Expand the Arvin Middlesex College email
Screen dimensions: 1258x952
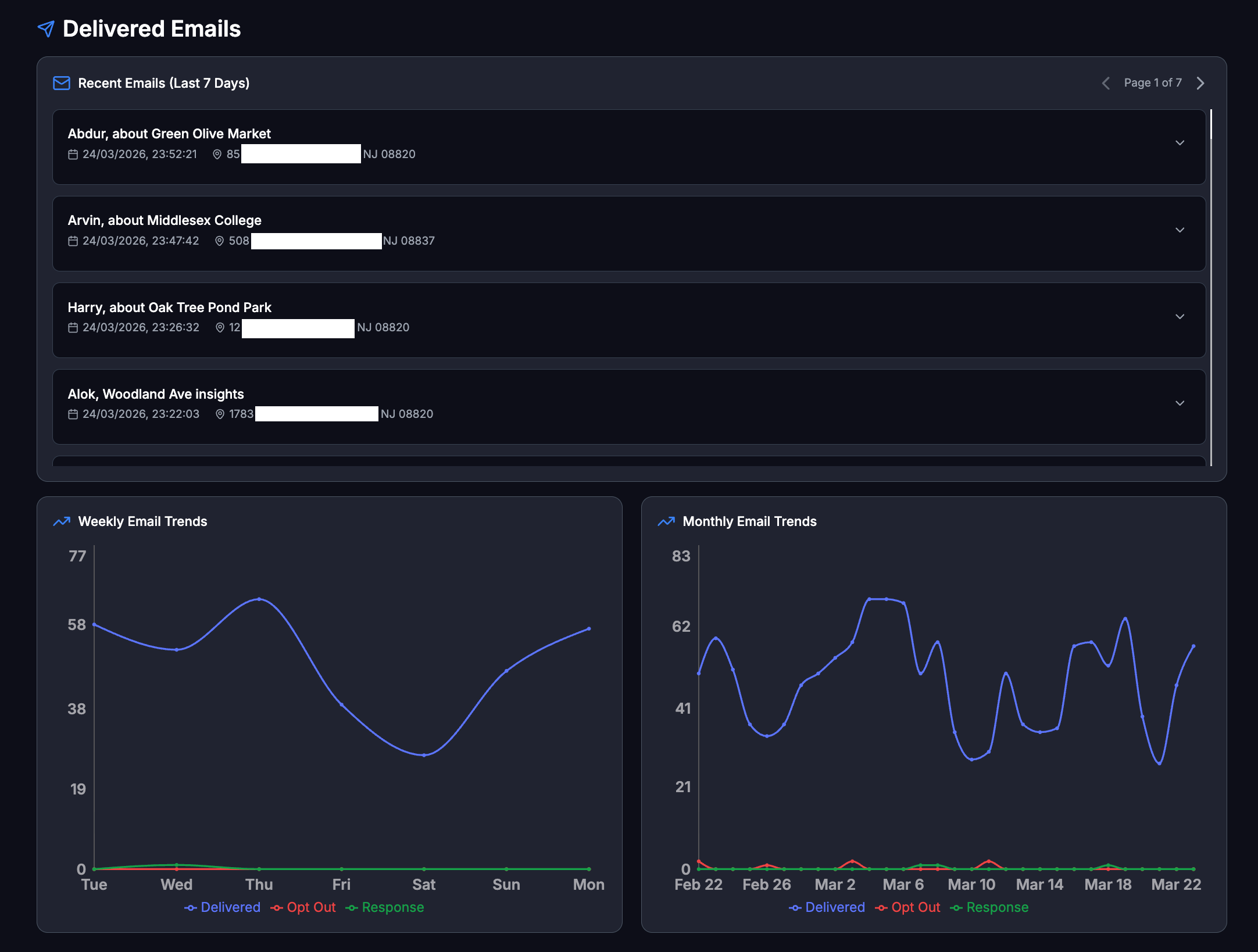(x=1180, y=230)
